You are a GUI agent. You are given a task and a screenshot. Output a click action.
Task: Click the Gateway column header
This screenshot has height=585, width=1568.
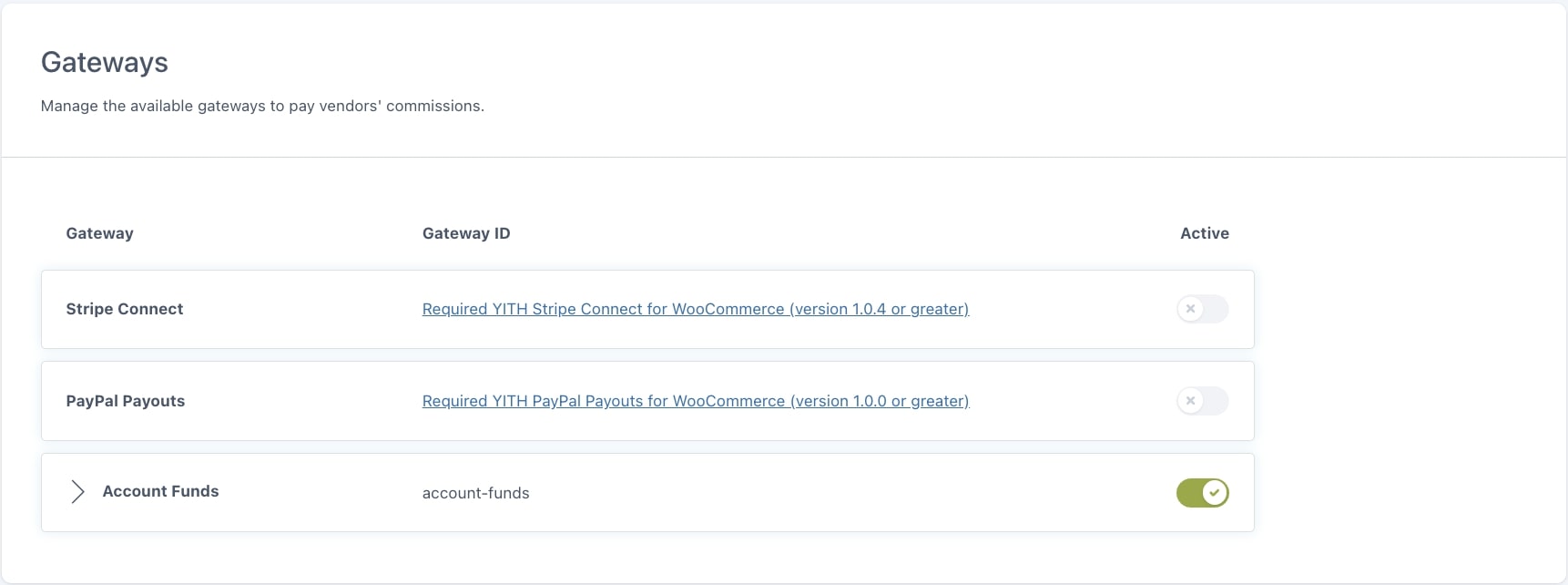point(99,233)
